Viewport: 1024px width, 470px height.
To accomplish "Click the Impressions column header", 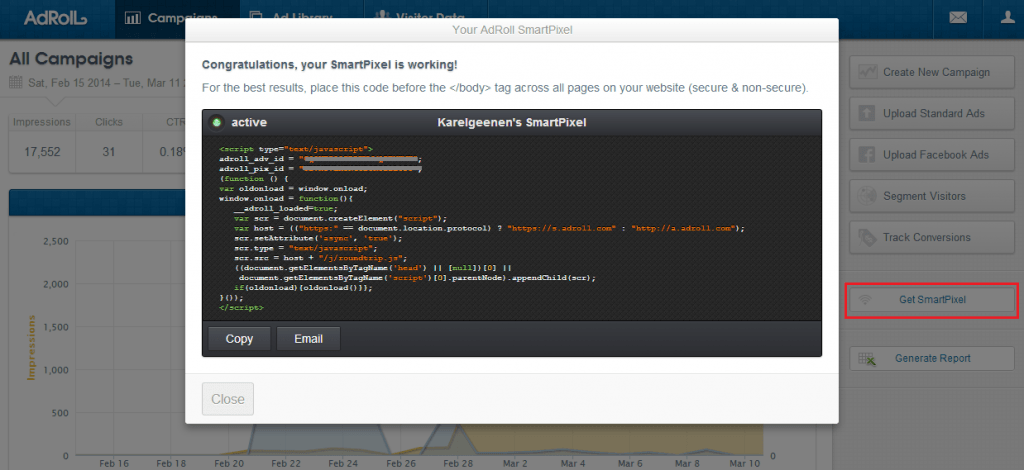I will [x=42, y=121].
